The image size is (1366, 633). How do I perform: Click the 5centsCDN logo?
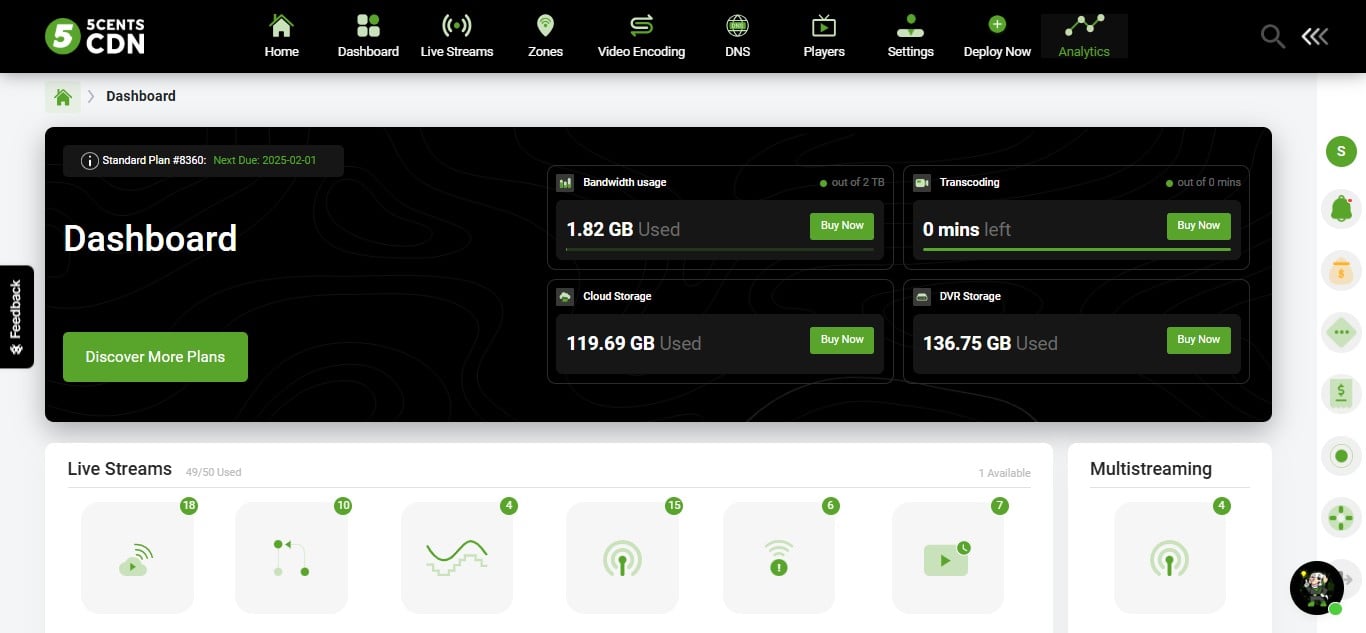pyautogui.click(x=95, y=35)
